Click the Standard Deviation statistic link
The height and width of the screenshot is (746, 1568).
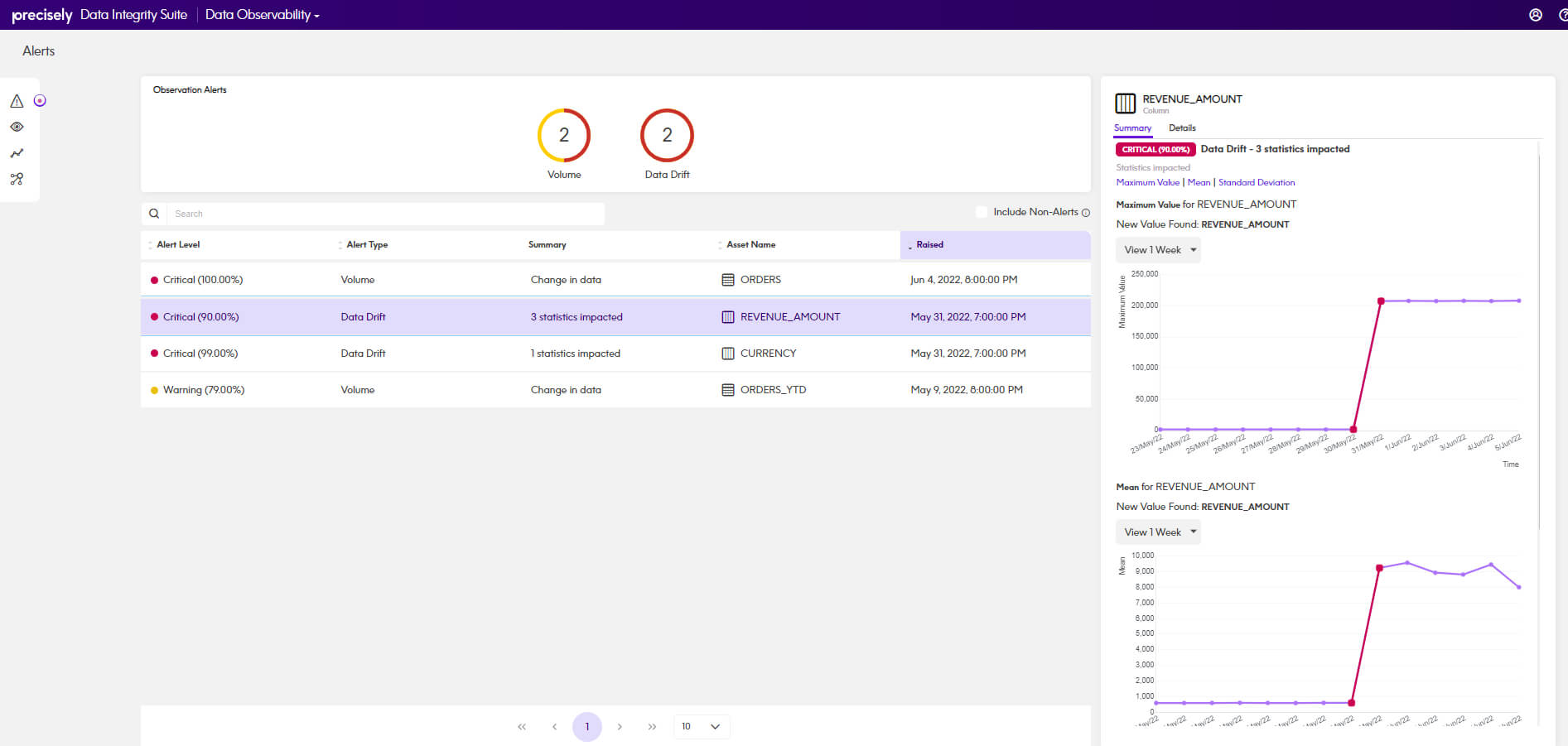1257,183
